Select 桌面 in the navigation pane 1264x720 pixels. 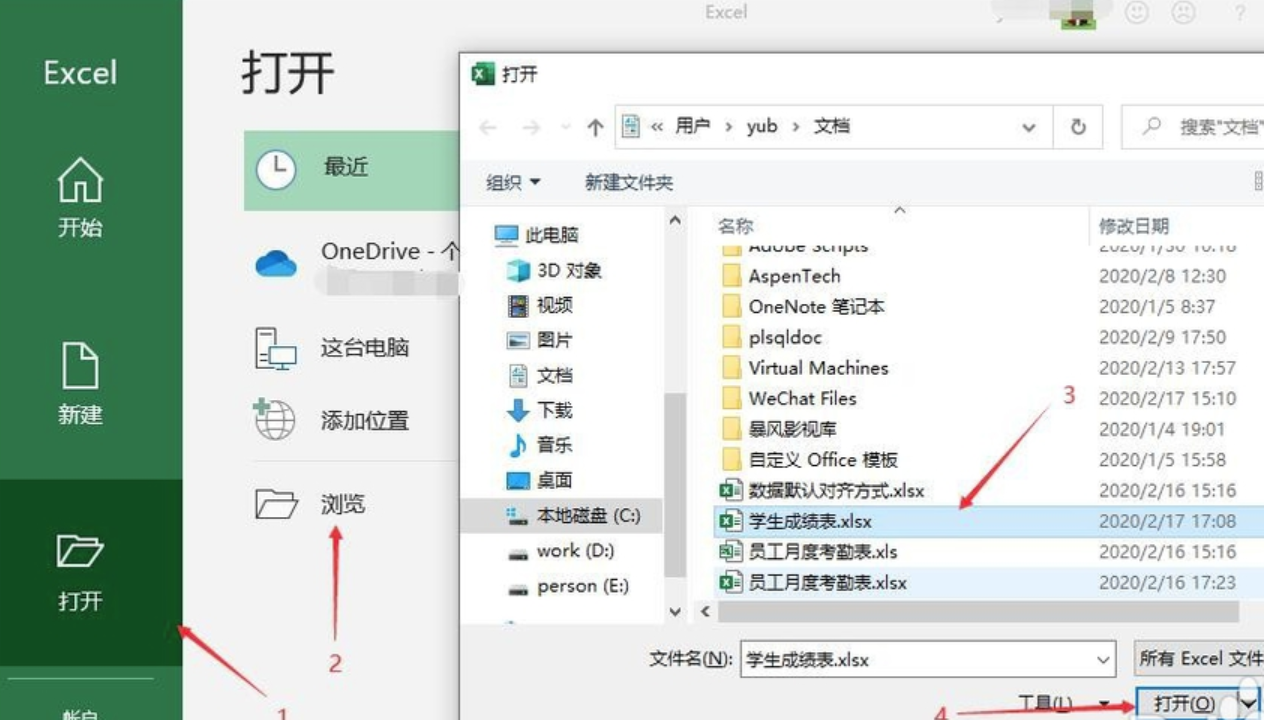[x=540, y=480]
